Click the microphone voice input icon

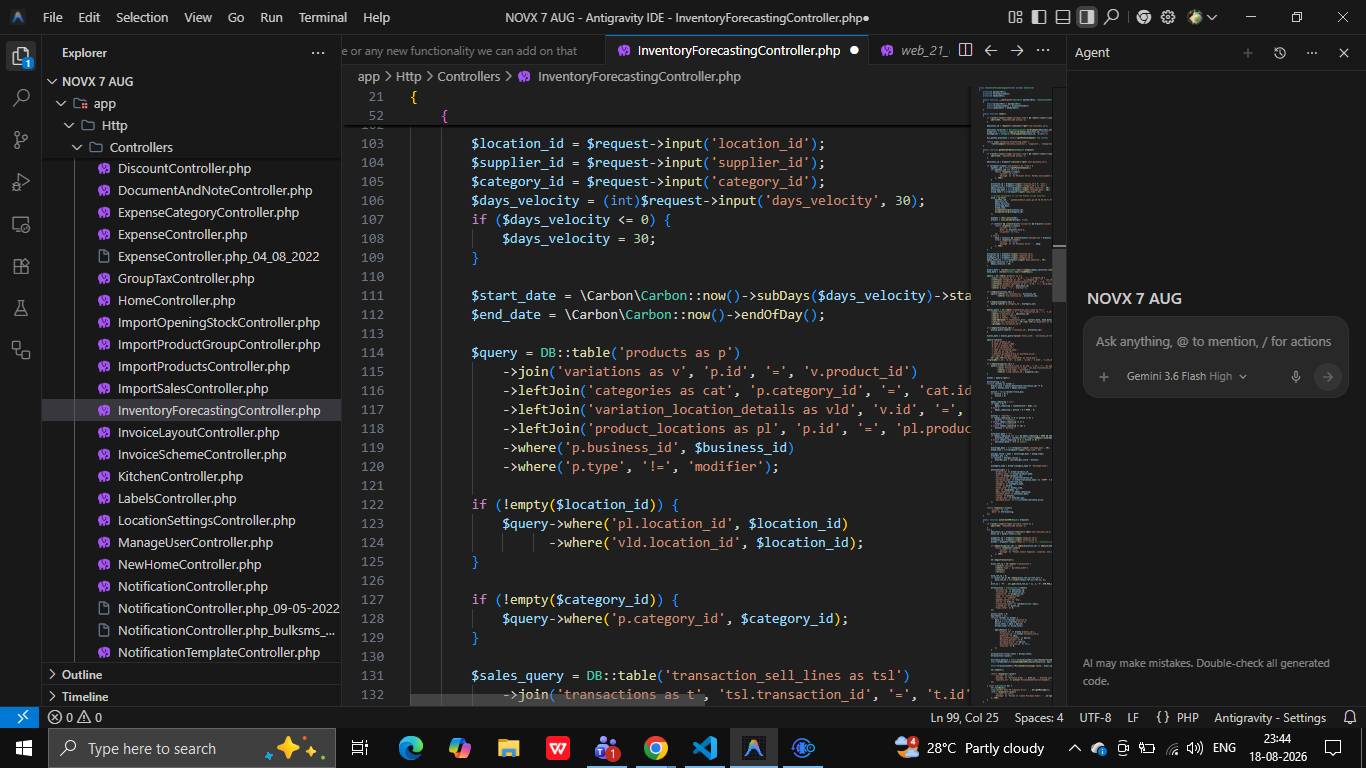1295,377
